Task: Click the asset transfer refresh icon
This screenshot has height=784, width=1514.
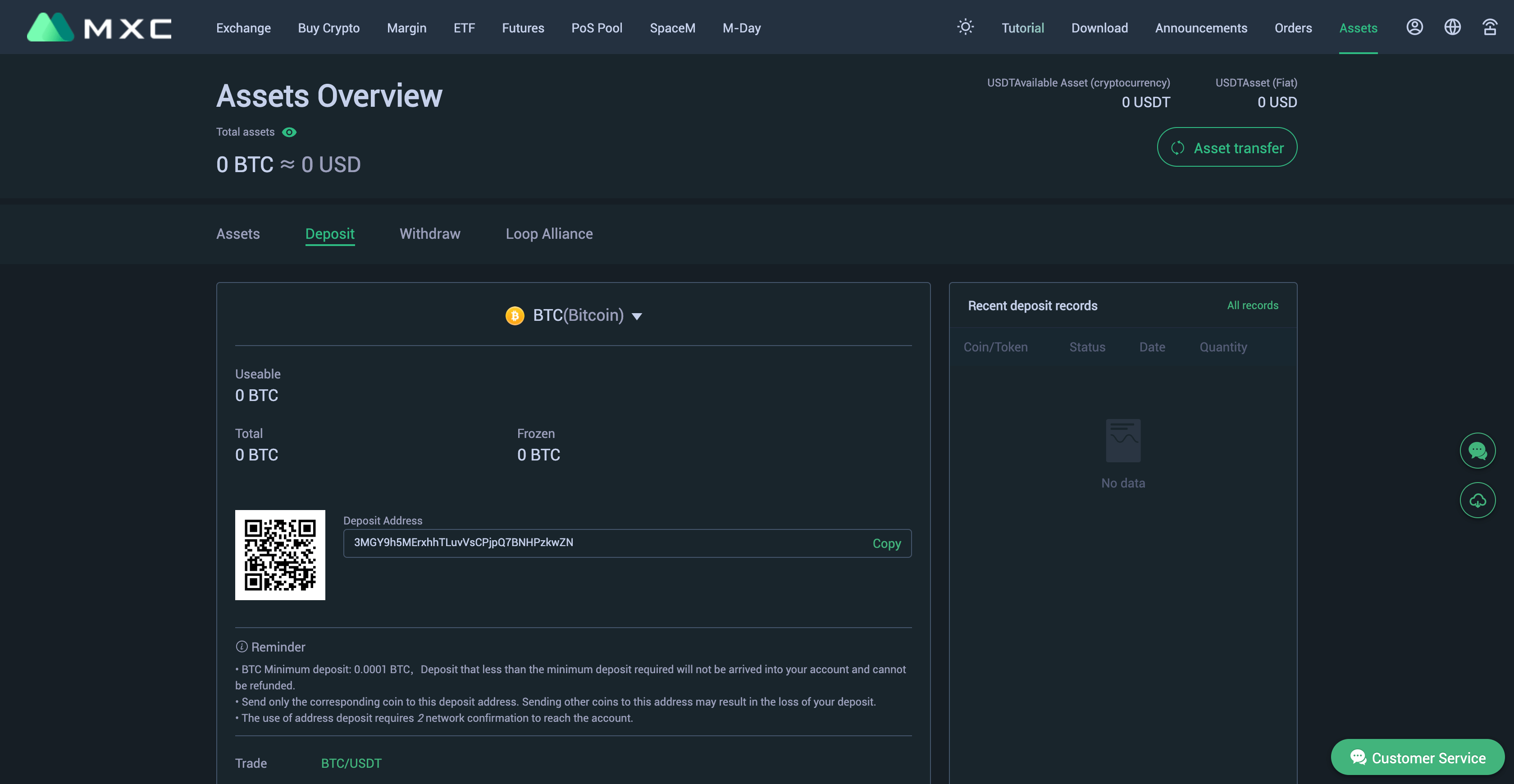Action: tap(1177, 147)
